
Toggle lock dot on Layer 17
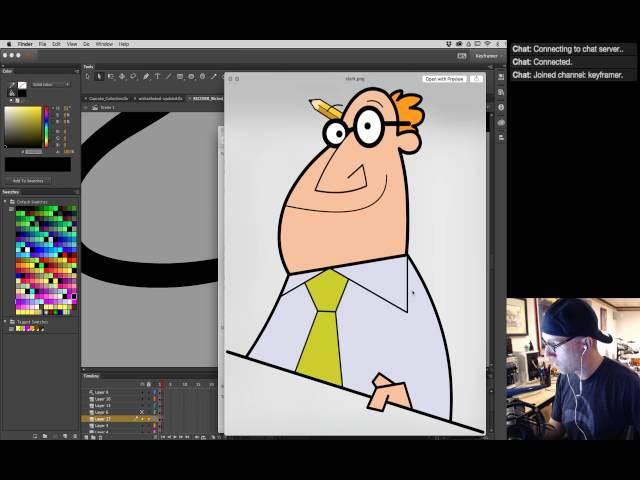point(149,419)
